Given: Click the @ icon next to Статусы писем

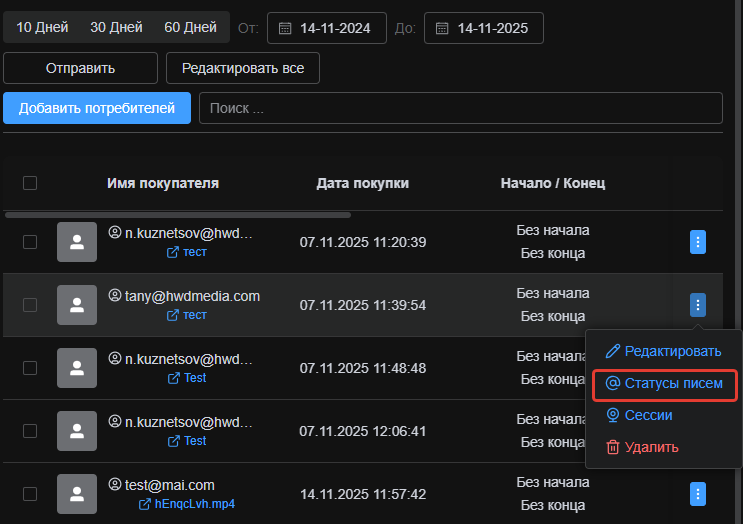Looking at the screenshot, I should tap(613, 383).
